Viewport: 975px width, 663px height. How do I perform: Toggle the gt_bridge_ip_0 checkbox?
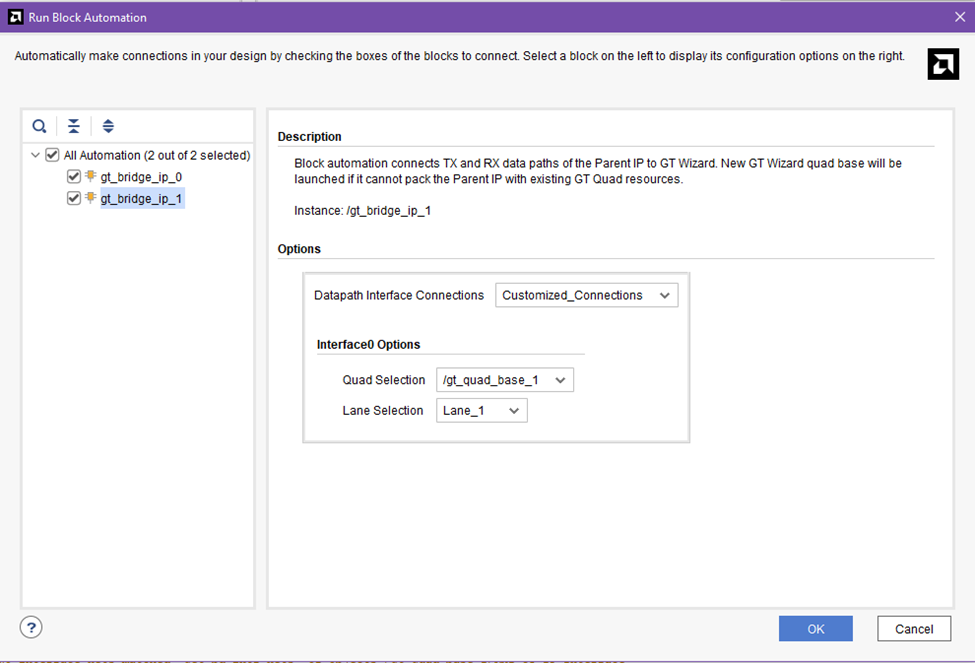point(73,177)
